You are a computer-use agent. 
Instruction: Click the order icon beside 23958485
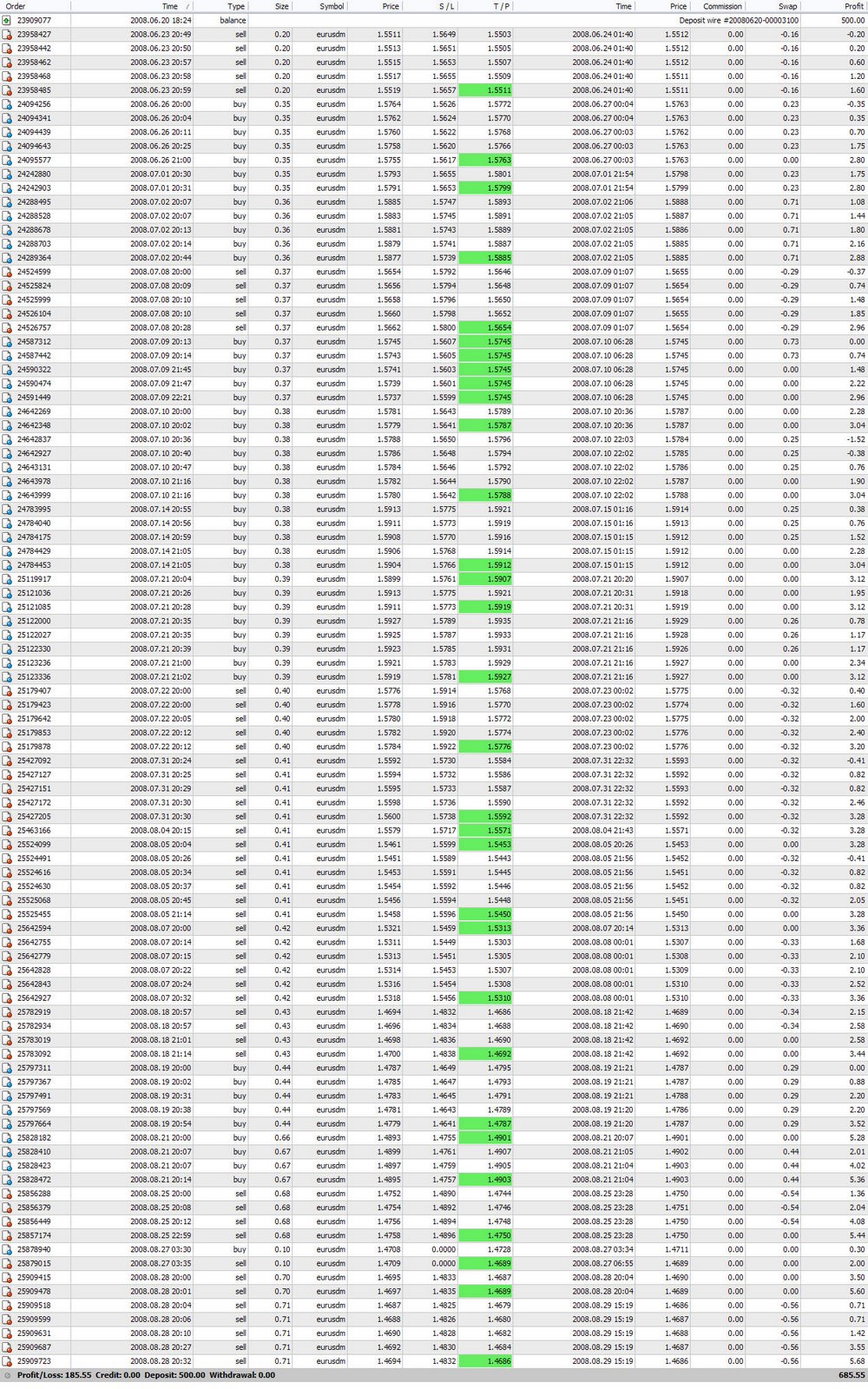click(x=7, y=90)
